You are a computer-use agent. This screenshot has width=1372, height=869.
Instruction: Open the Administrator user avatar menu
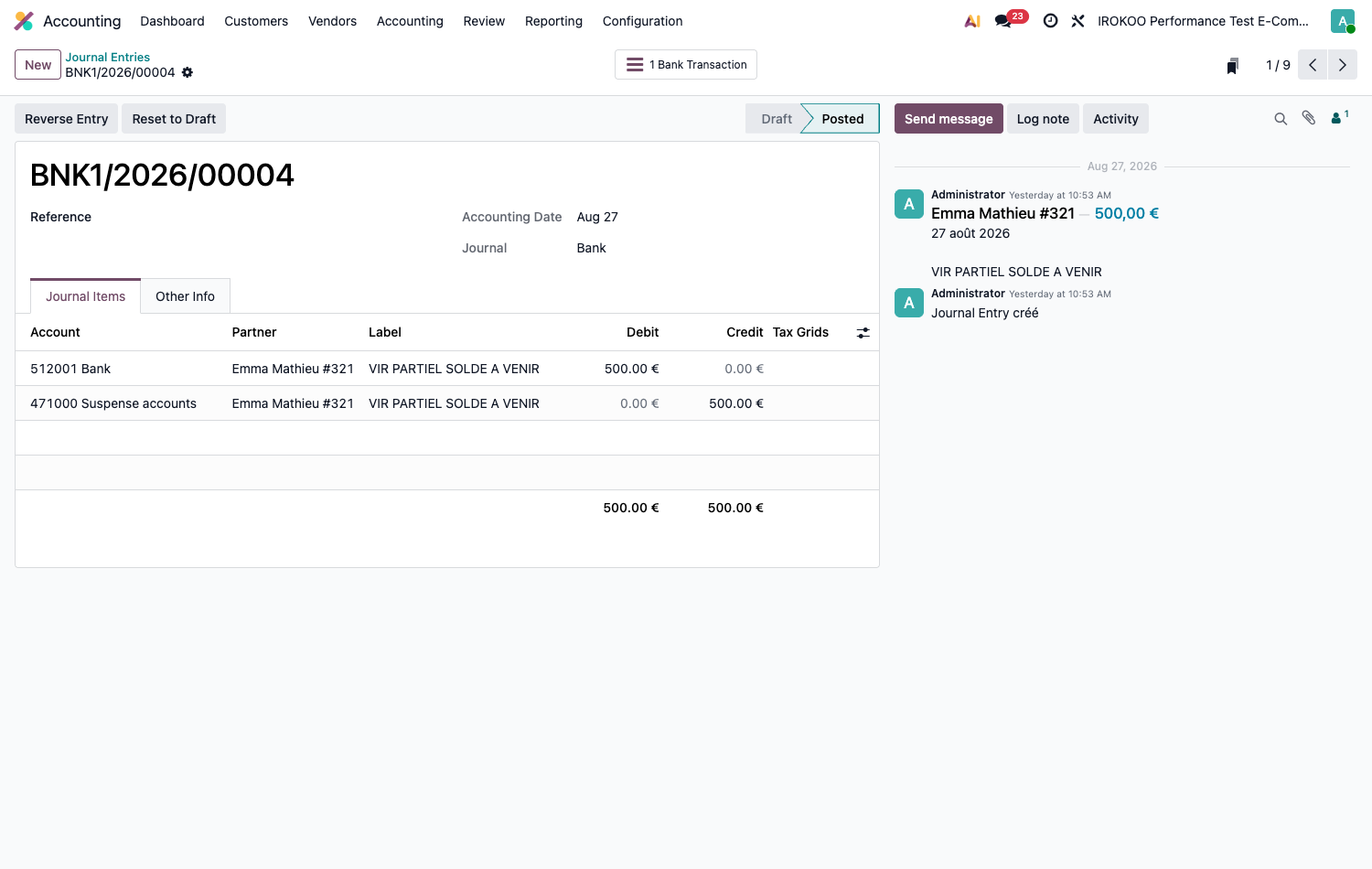[x=1343, y=21]
